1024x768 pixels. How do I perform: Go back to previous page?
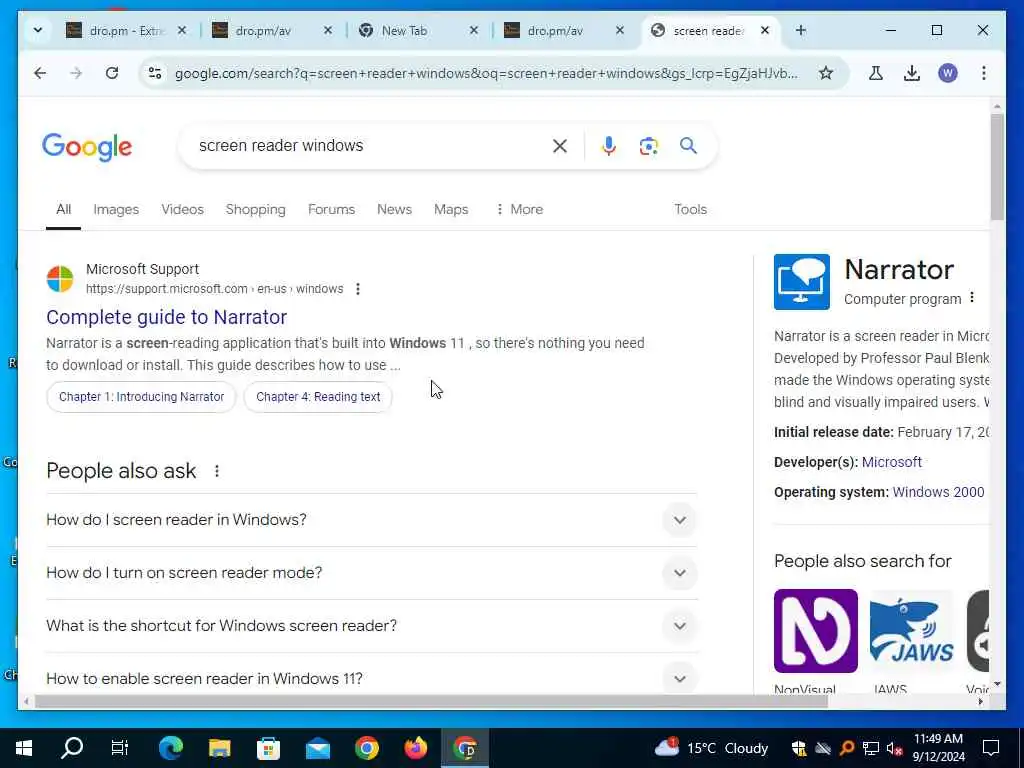coord(40,73)
